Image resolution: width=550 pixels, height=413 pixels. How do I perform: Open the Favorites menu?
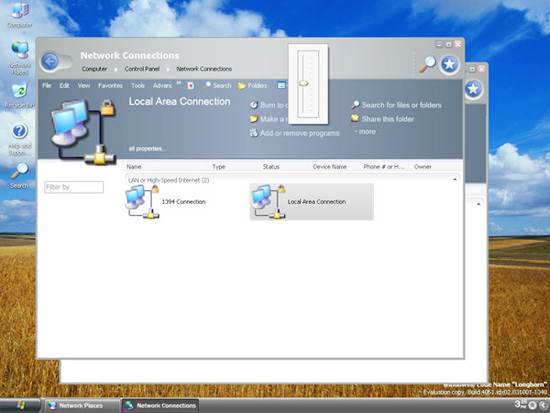110,85
